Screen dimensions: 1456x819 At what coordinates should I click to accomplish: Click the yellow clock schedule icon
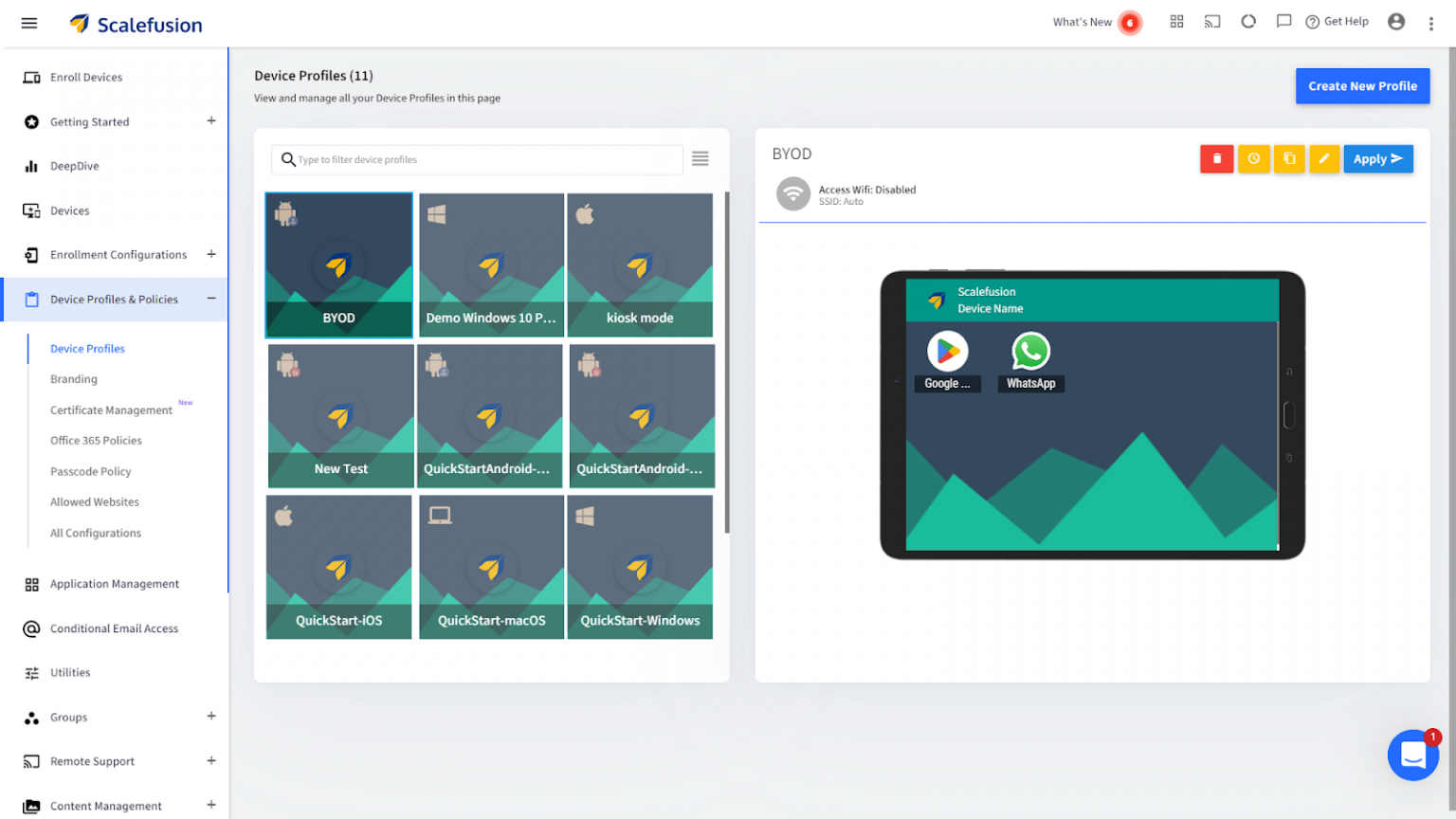coord(1253,159)
